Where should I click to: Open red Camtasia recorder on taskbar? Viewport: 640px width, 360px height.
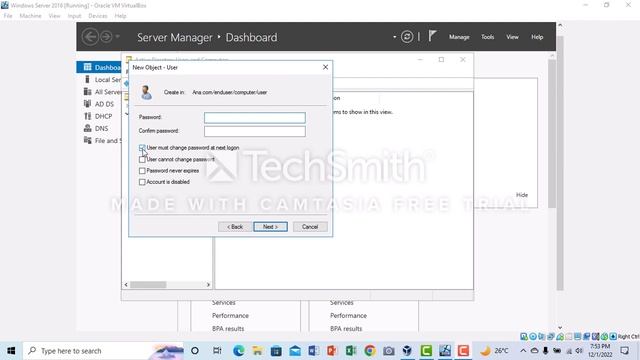point(463,351)
